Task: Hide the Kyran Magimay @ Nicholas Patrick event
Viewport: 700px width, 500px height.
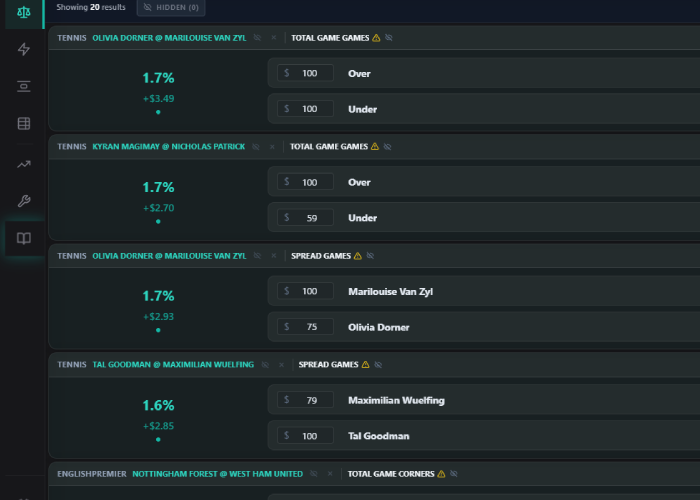Action: click(256, 146)
